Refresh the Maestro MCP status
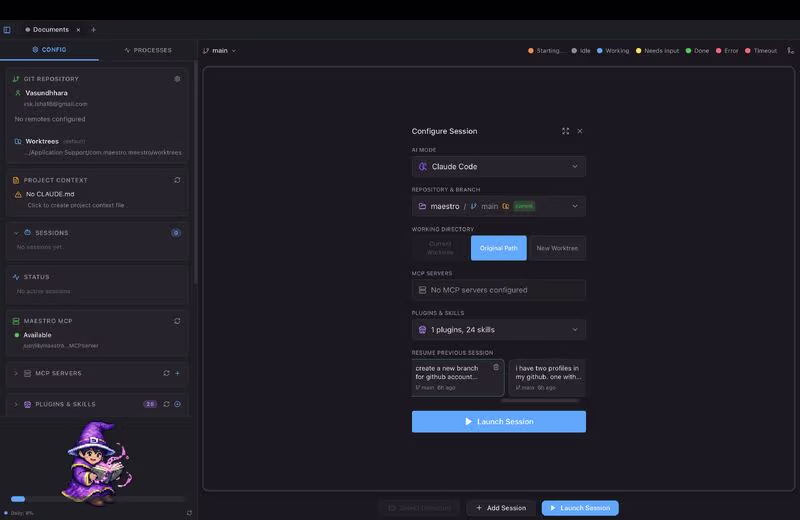The height and width of the screenshot is (520, 800). click(177, 321)
